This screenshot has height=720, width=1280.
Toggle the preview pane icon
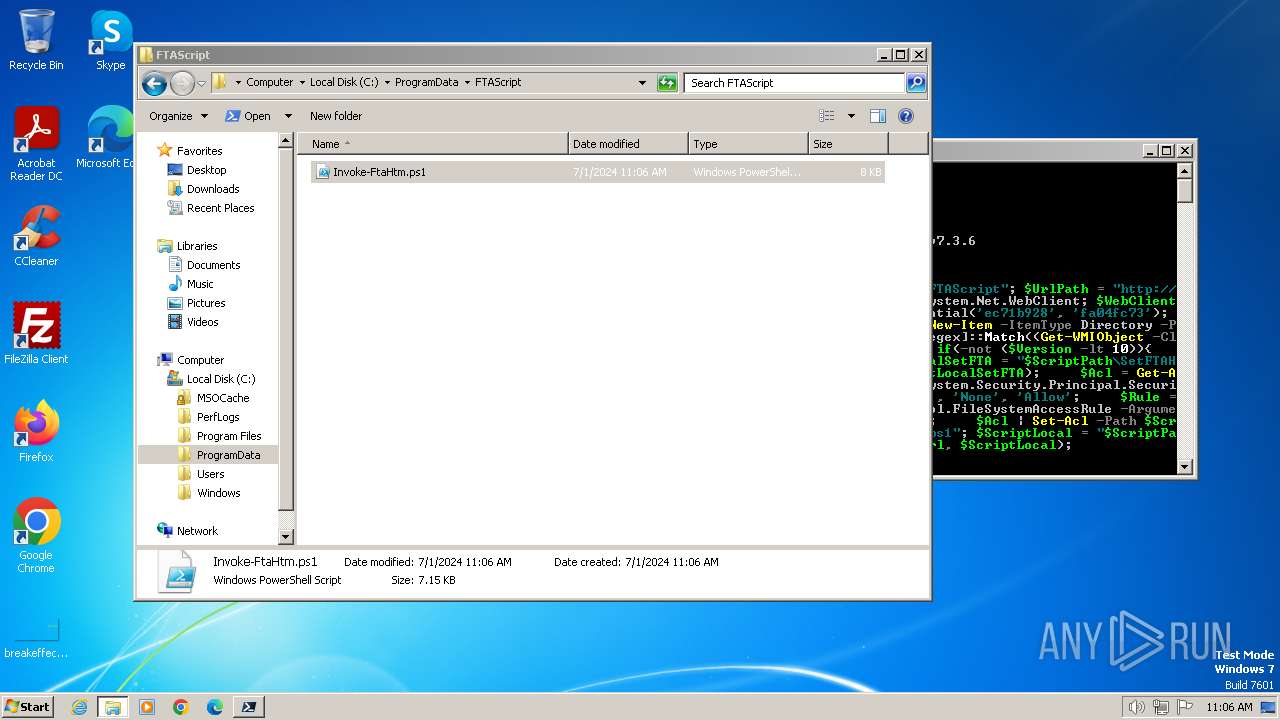[x=877, y=116]
